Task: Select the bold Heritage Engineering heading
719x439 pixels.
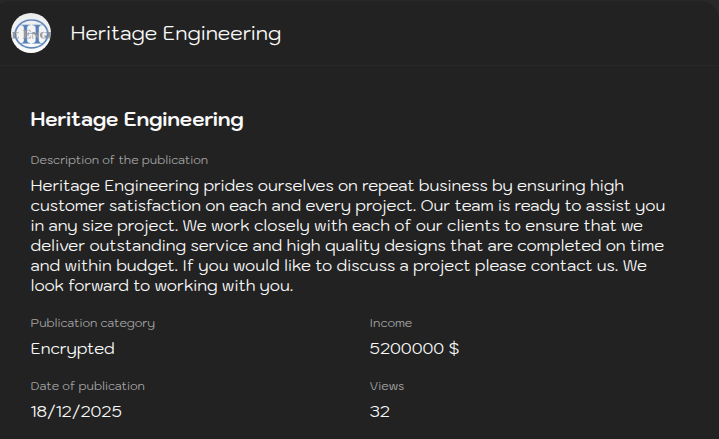Action: point(137,120)
